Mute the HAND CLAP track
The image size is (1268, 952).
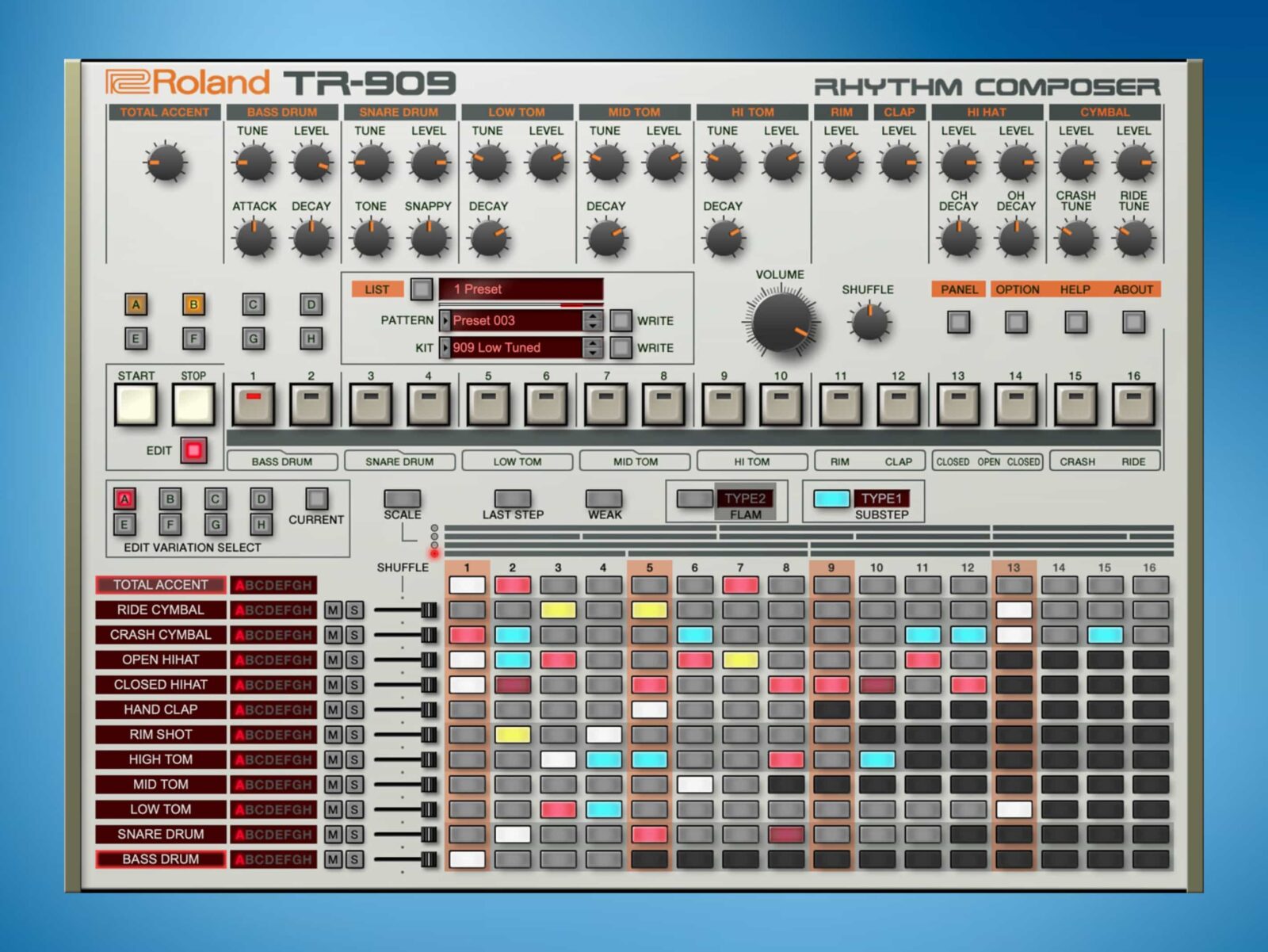pyautogui.click(x=334, y=709)
